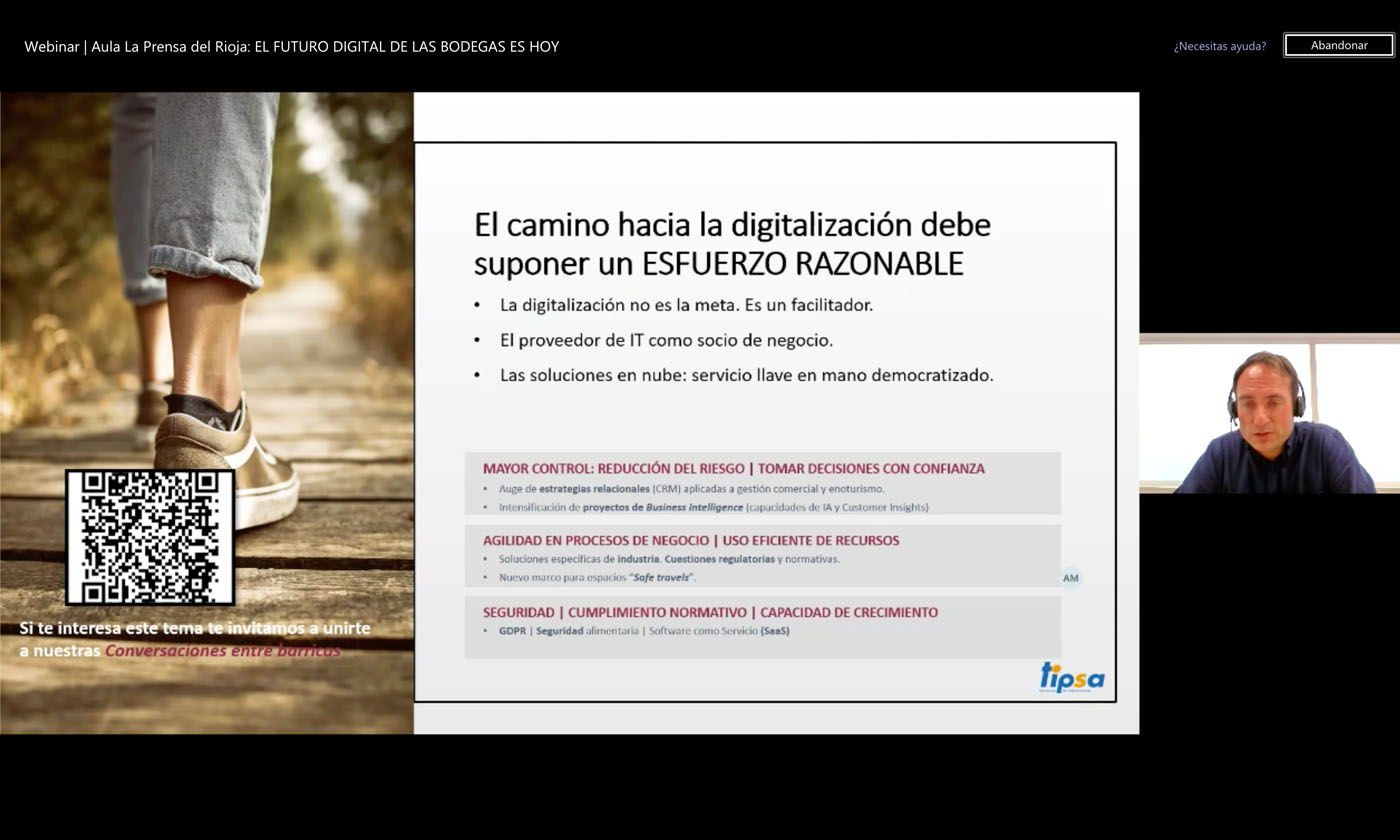
Task: Click the slide heading about ESFUERZO RAZONABLE
Action: point(731,243)
